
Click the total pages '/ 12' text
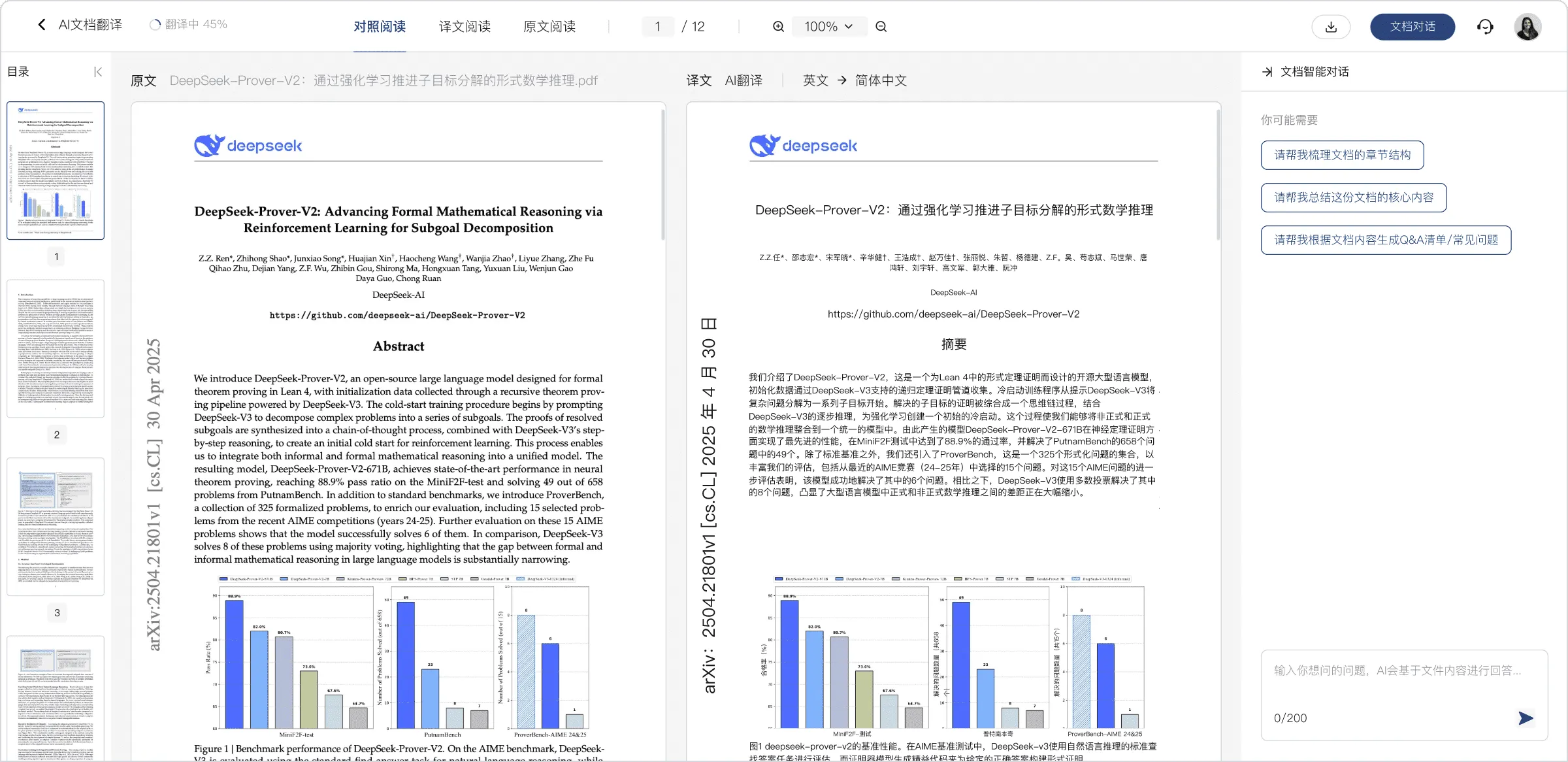693,27
